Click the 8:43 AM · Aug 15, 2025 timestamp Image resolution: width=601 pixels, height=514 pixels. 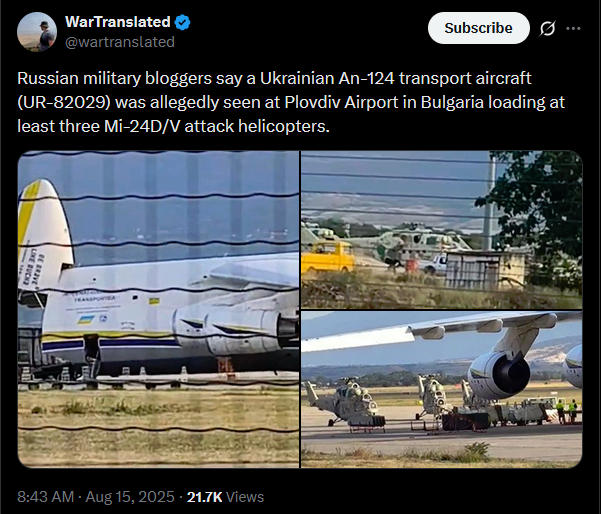click(x=96, y=497)
